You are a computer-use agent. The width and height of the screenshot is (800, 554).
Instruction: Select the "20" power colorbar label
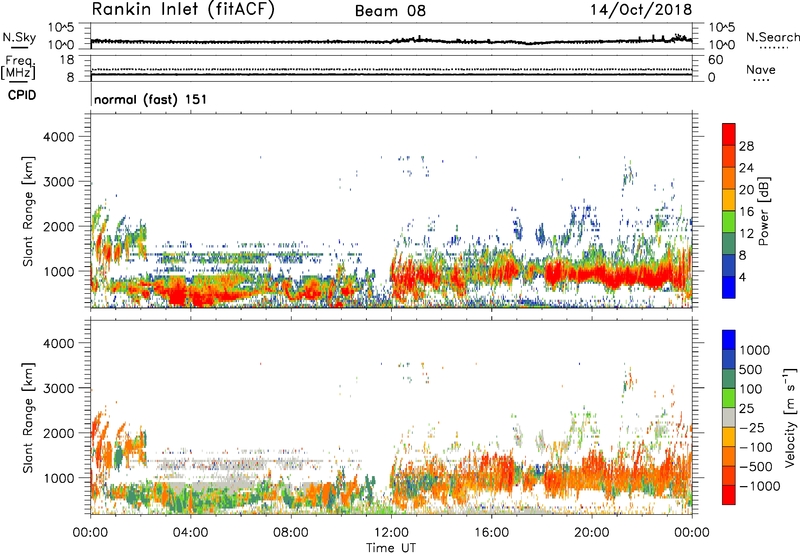(746, 190)
